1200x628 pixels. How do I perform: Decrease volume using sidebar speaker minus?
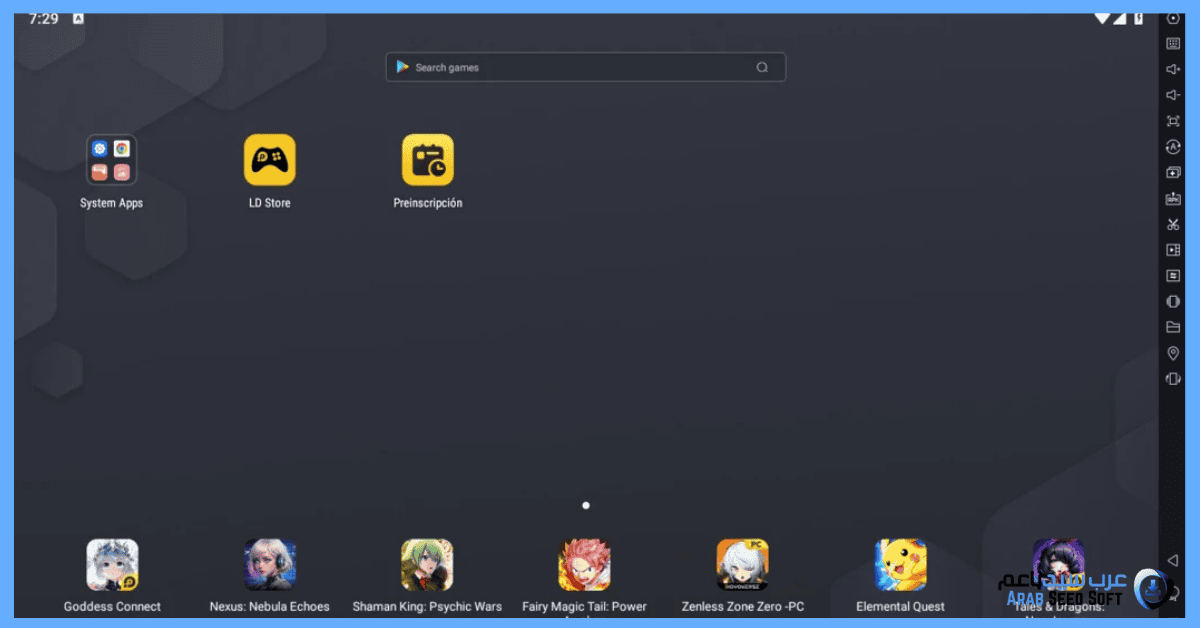pos(1173,95)
